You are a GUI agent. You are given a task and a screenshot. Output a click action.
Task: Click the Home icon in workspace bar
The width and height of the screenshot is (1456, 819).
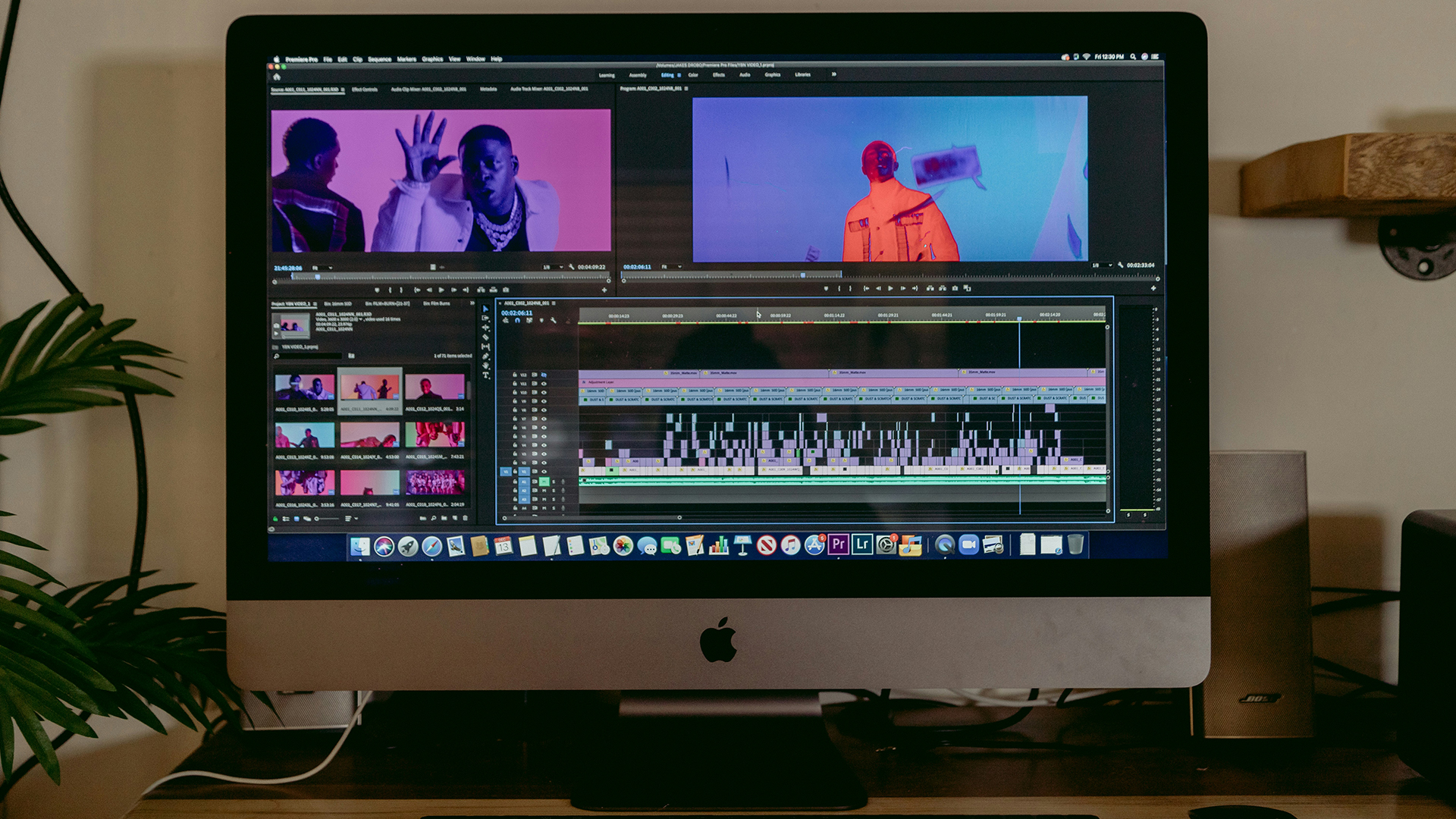pos(277,77)
